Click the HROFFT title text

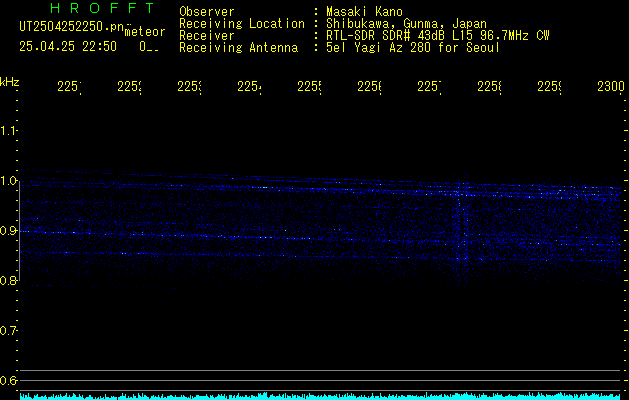(103, 8)
